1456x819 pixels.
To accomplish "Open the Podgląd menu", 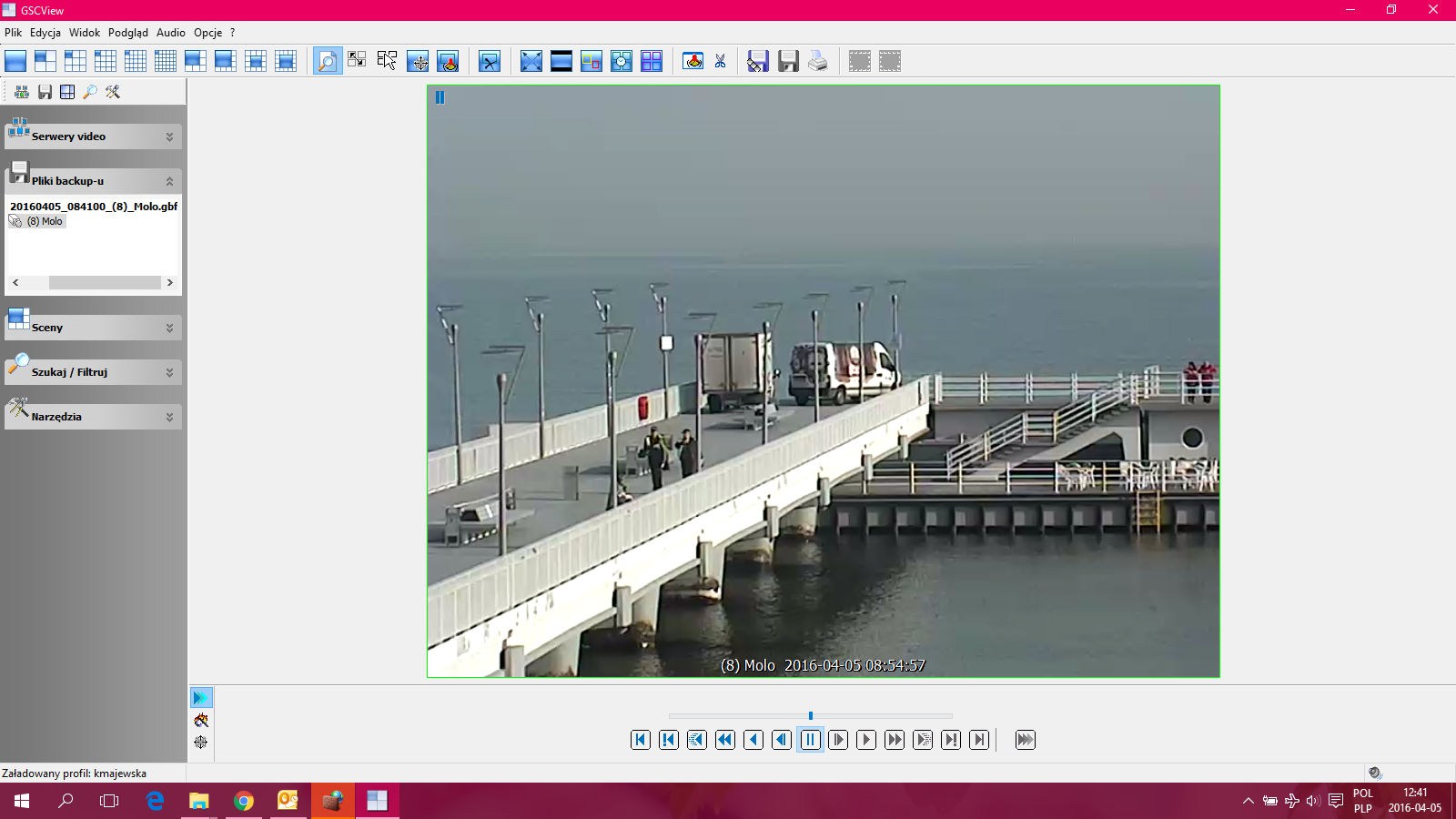I will click(x=128, y=33).
